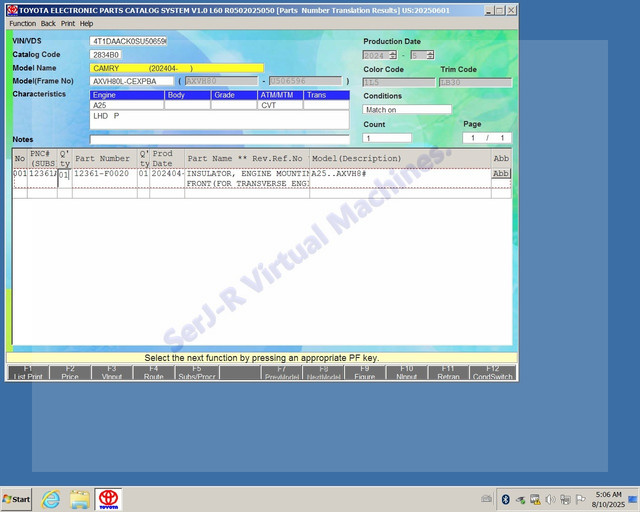640x512 pixels.
Task: Click the Part Number column header
Action: (105, 158)
